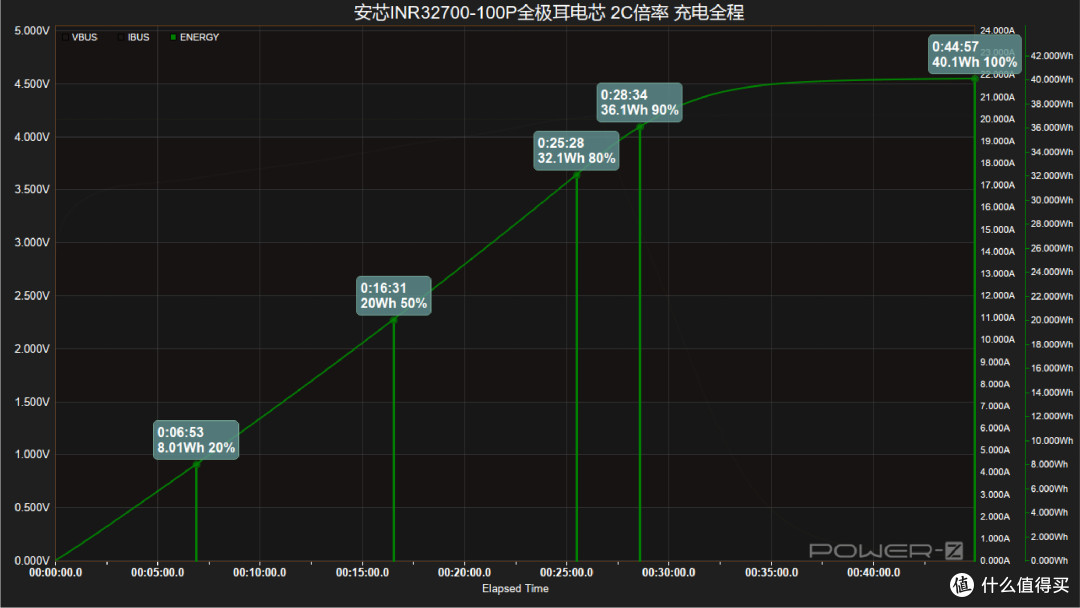The height and width of the screenshot is (608, 1080).
Task: Click the 00:40:00.0 time axis tick
Action: (x=873, y=573)
